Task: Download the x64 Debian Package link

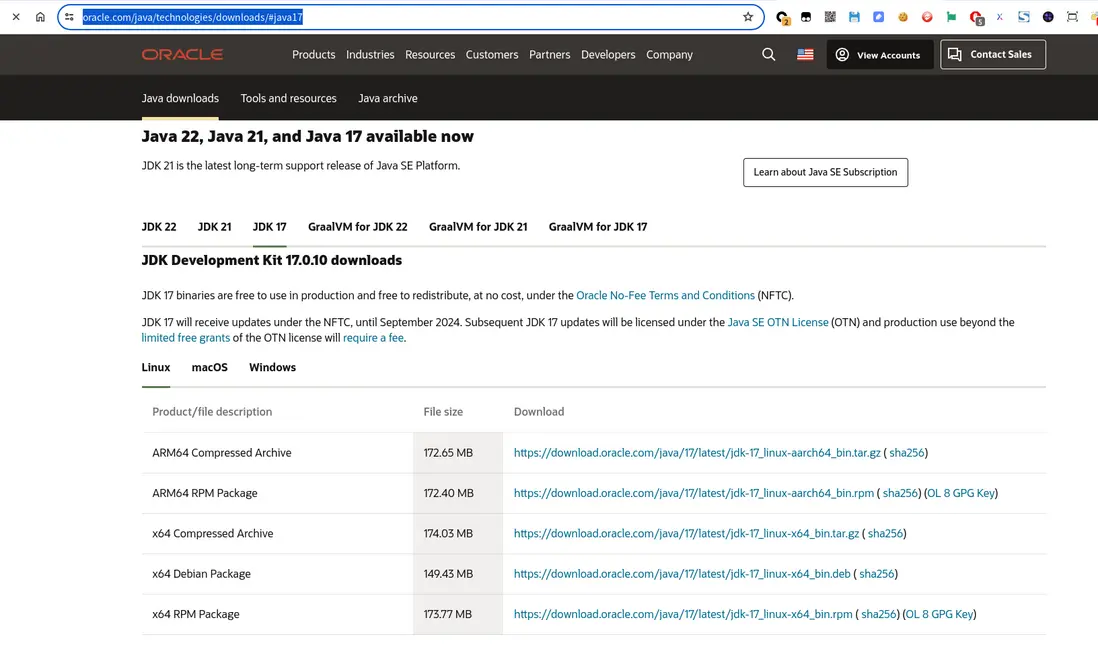Action: click(682, 574)
